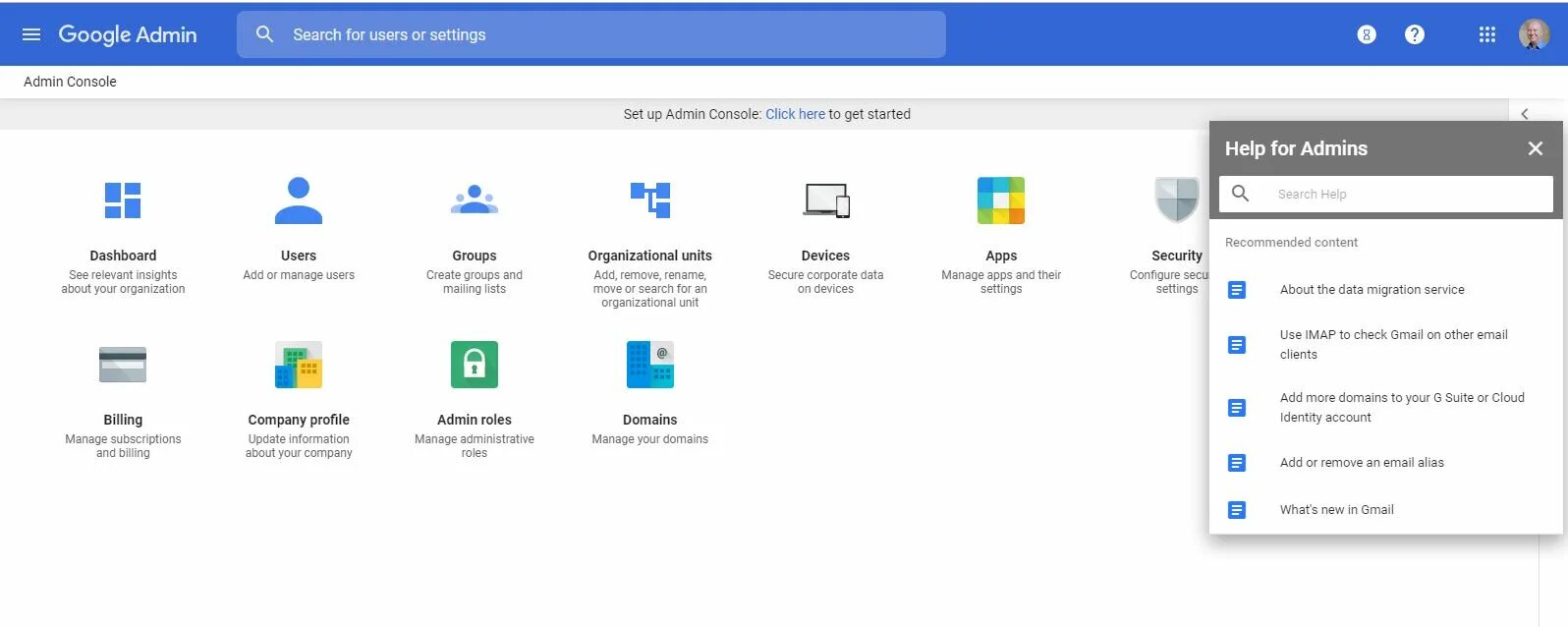
Task: Open the Security shield icon
Action: (x=1177, y=200)
